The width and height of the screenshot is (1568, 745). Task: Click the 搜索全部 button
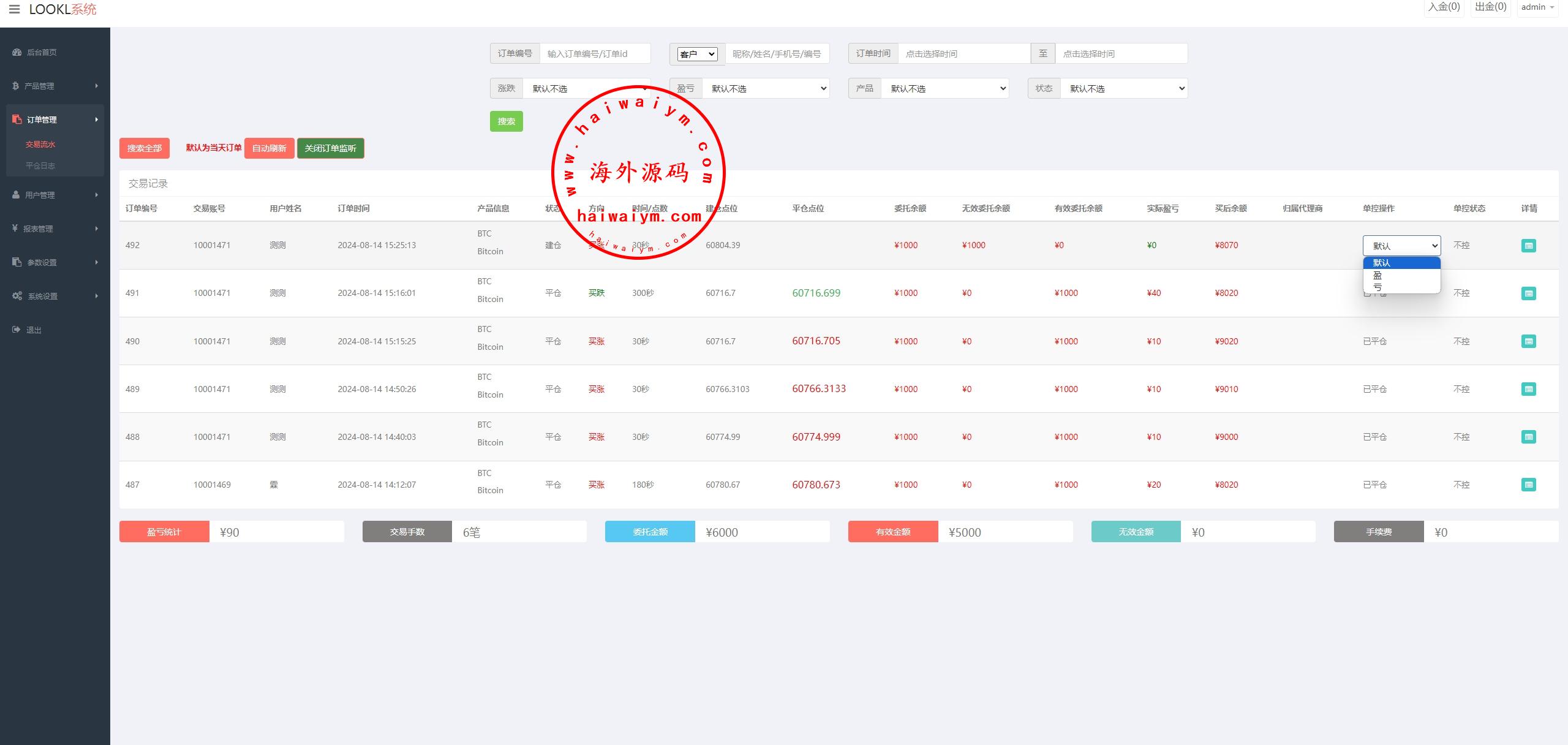click(144, 148)
